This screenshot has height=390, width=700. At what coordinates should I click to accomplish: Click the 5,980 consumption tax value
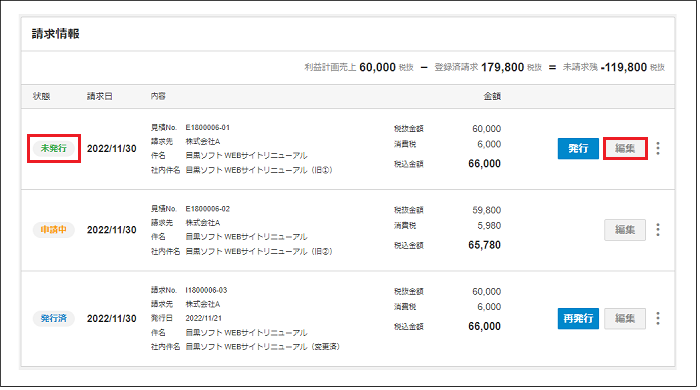click(x=489, y=226)
